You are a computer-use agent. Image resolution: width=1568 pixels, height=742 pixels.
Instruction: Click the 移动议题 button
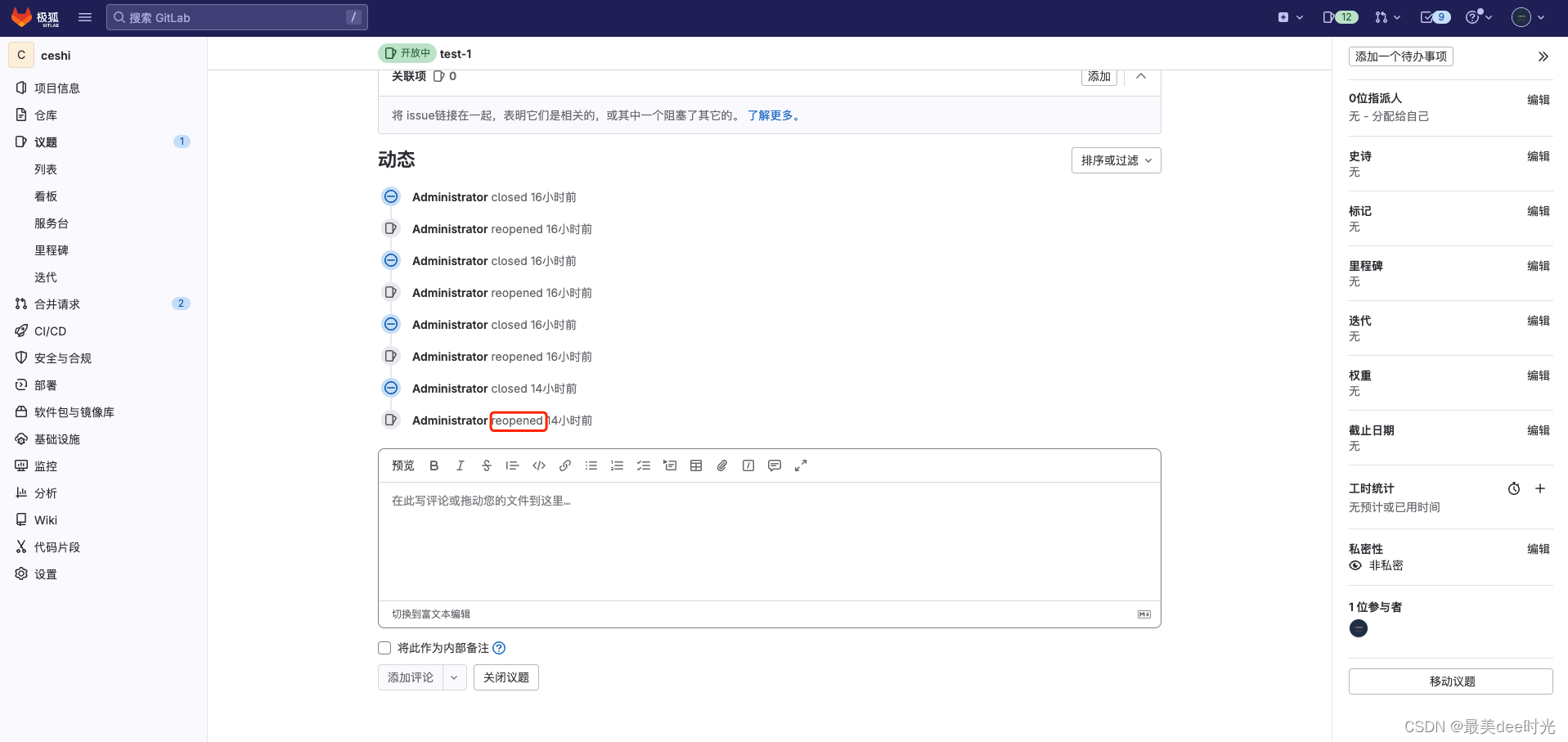pos(1449,681)
